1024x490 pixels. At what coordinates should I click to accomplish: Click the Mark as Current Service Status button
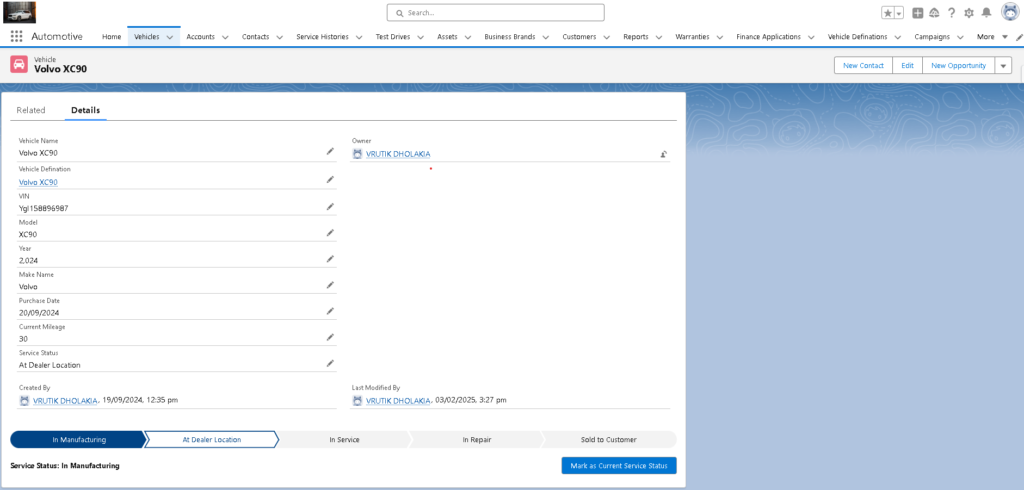click(x=619, y=465)
